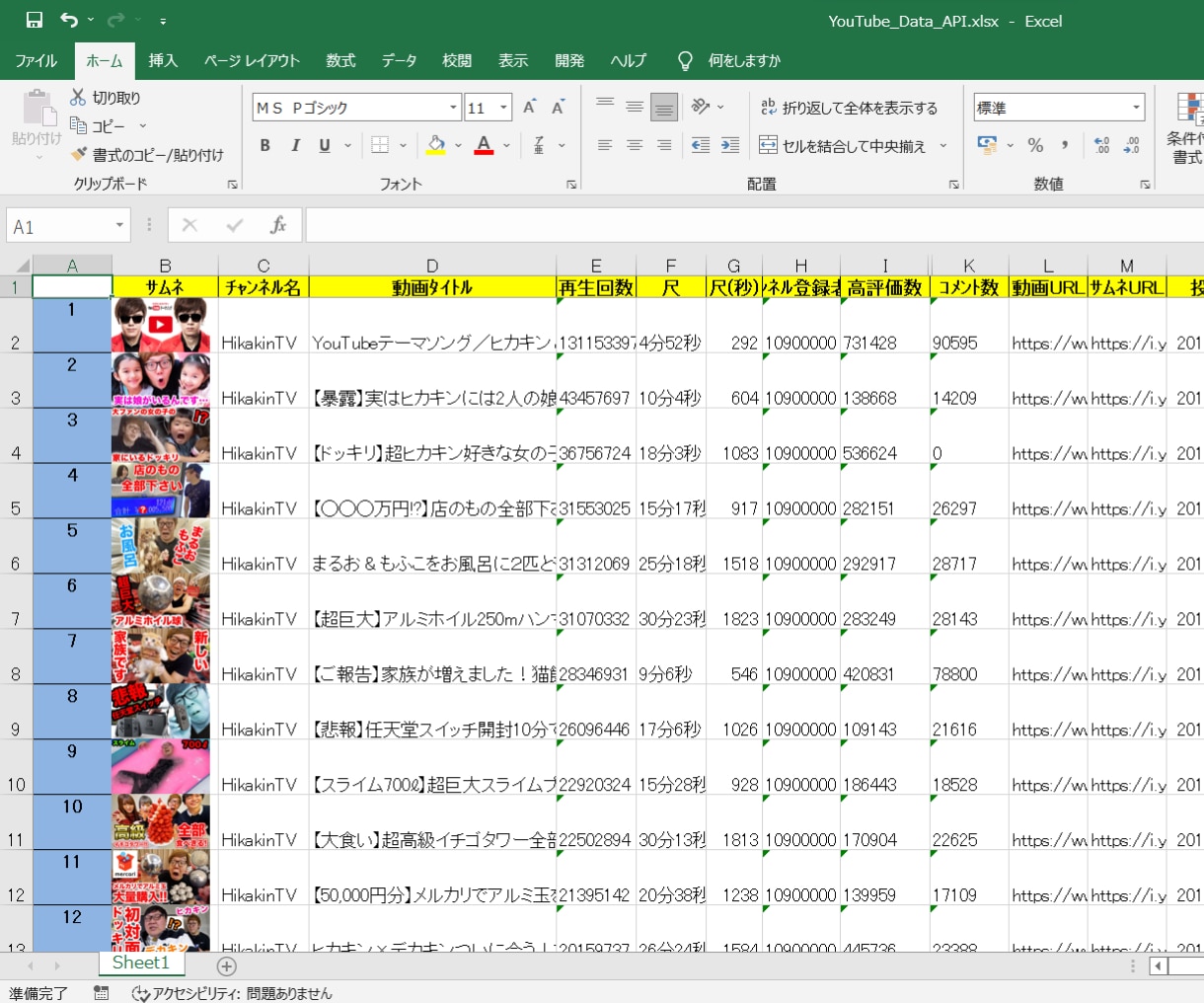Toggle italic formatting
This screenshot has width=1204, height=1003.
coord(295,146)
